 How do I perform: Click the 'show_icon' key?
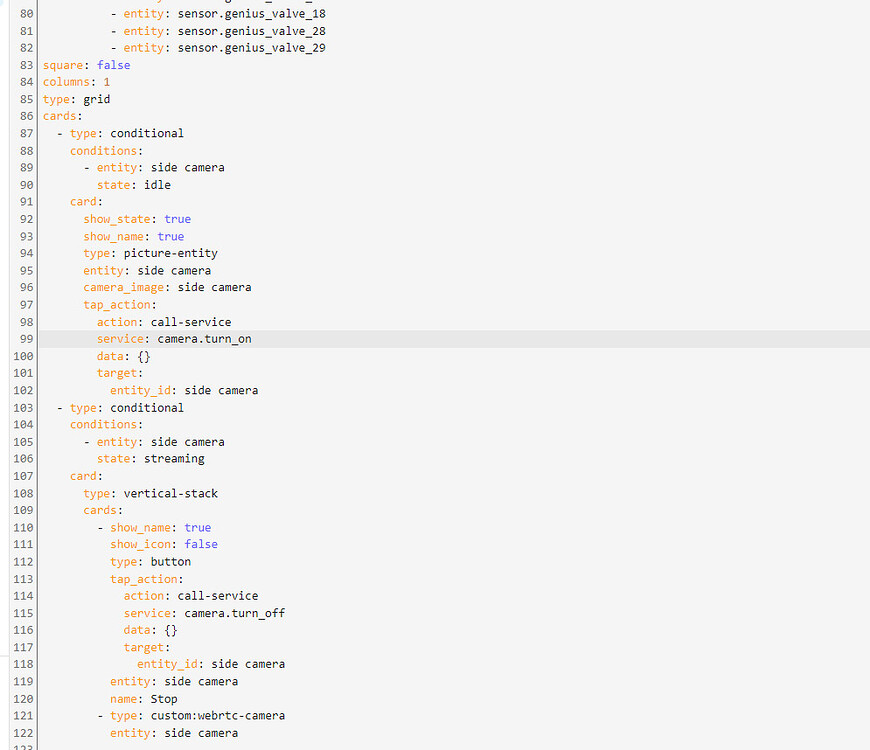tap(140, 544)
